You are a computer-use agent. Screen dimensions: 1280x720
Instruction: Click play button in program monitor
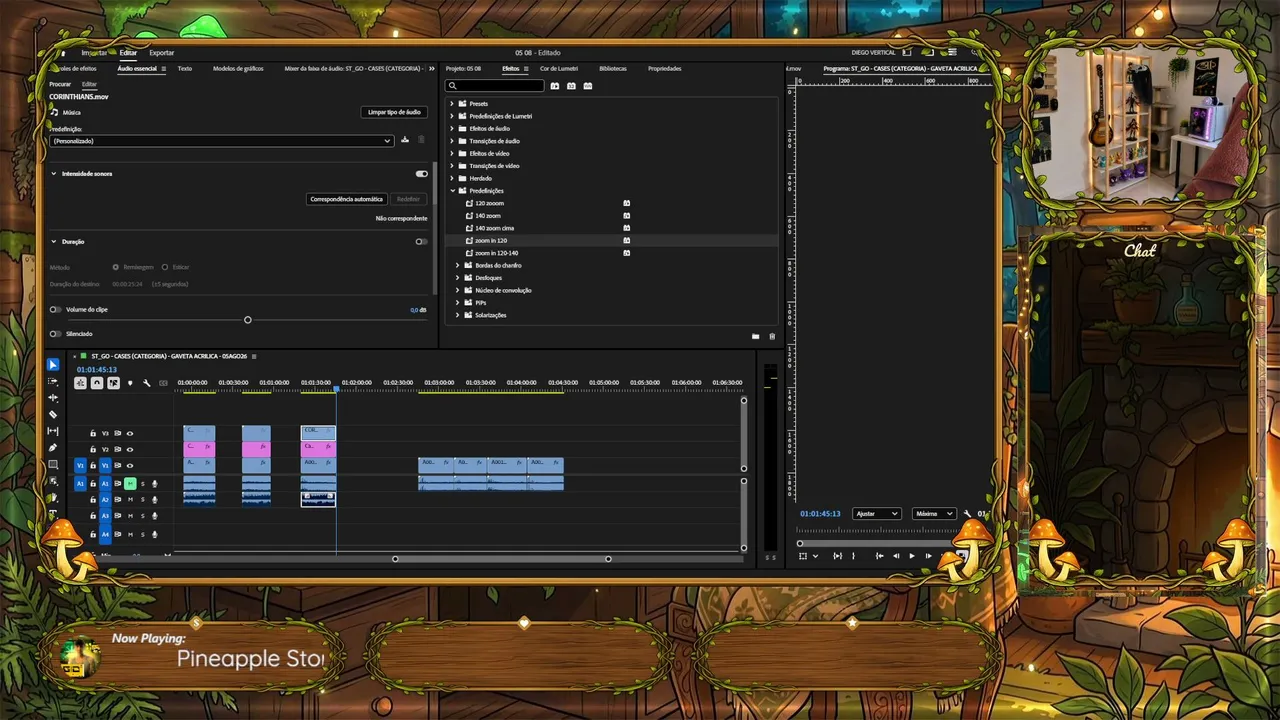(912, 556)
